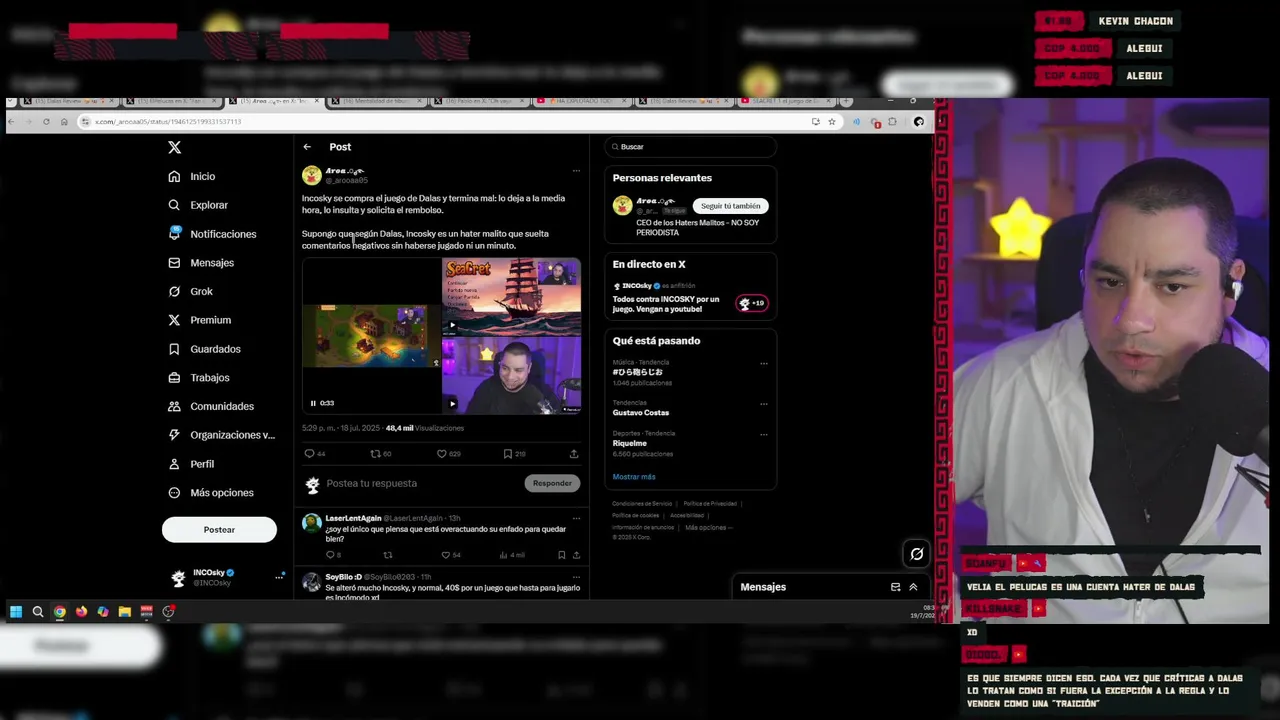Click the Seguir tú también button
1280x720 pixels.
[x=730, y=206]
